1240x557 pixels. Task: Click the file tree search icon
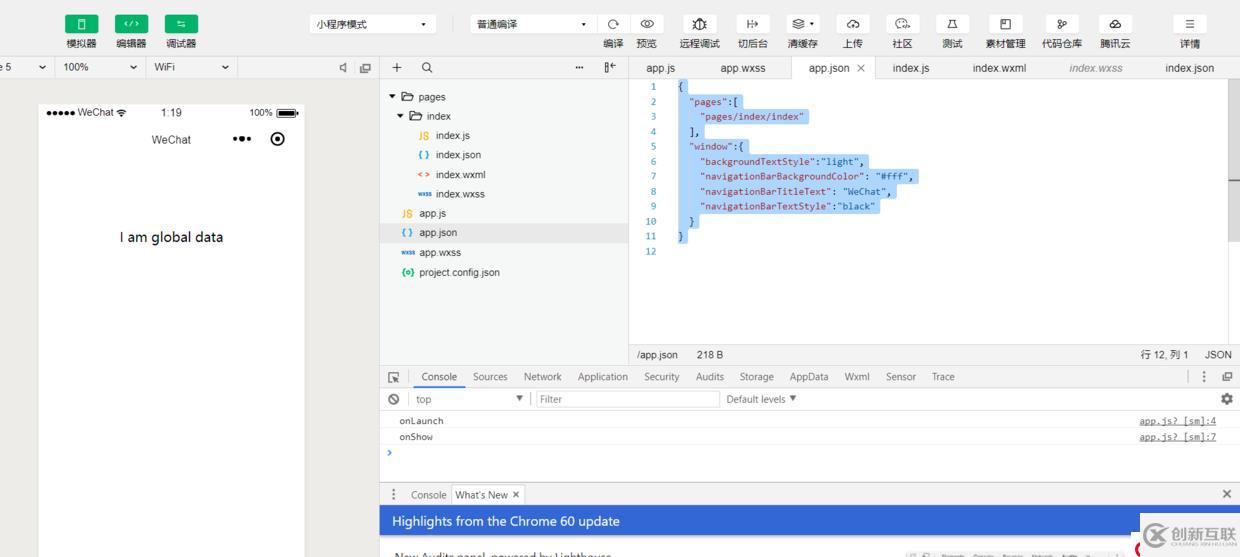coord(427,68)
